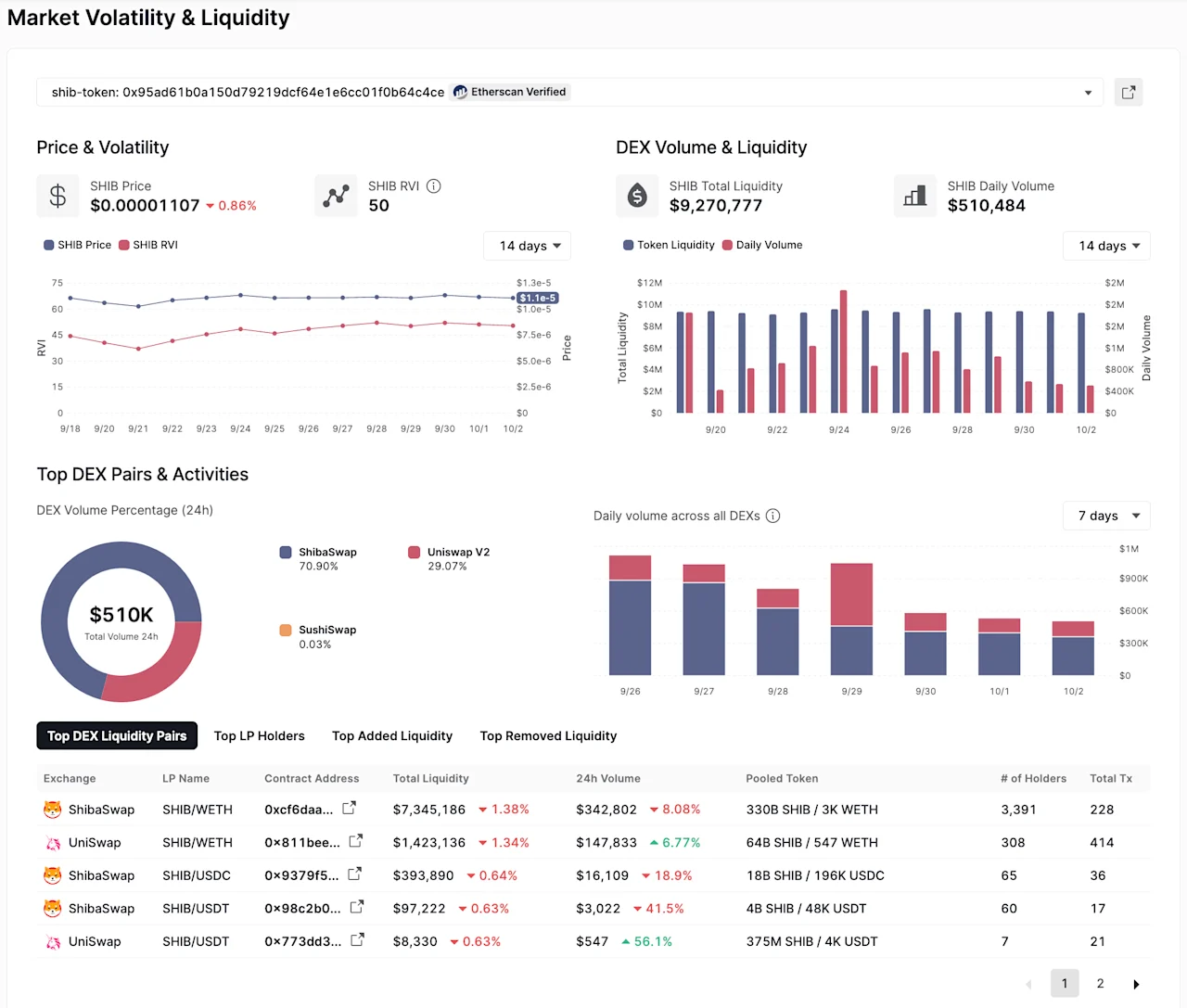This screenshot has width=1187, height=1008.
Task: Click UniSwap unicorn logo in SHIB/WETH row
Action: (53, 843)
